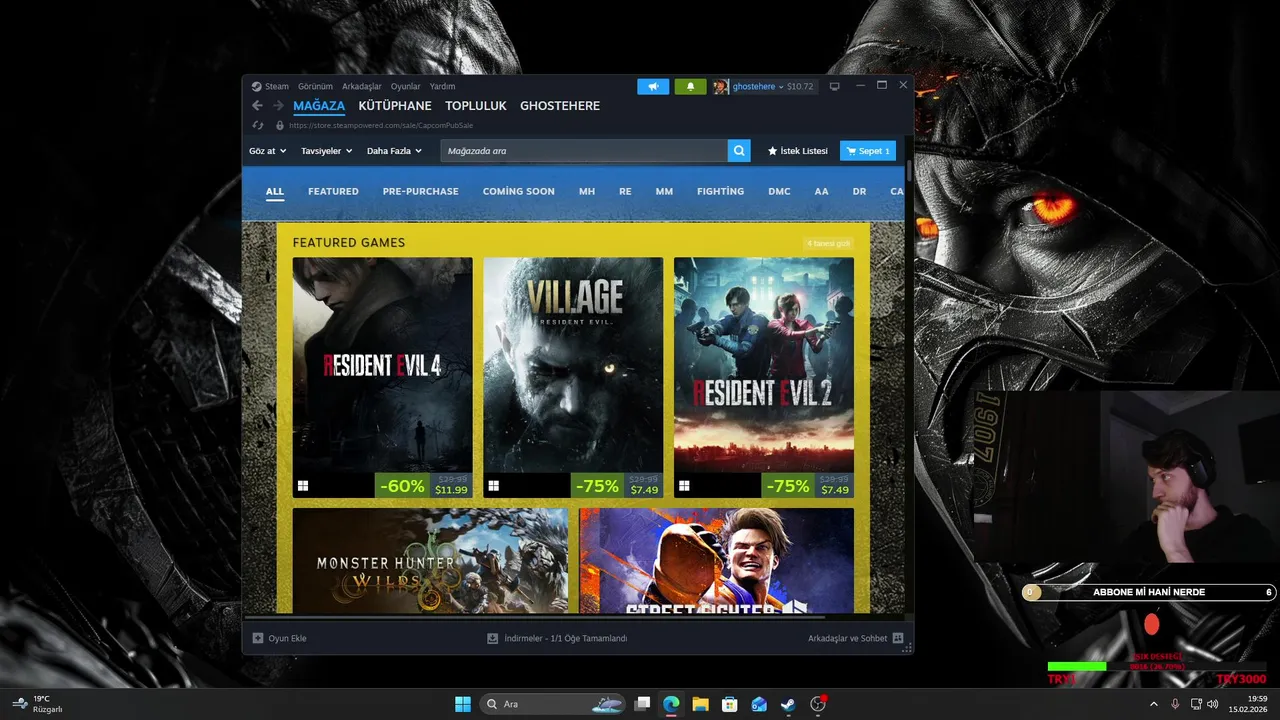Expand the Göz at dropdown
Viewport: 1280px width, 720px height.
click(268, 151)
